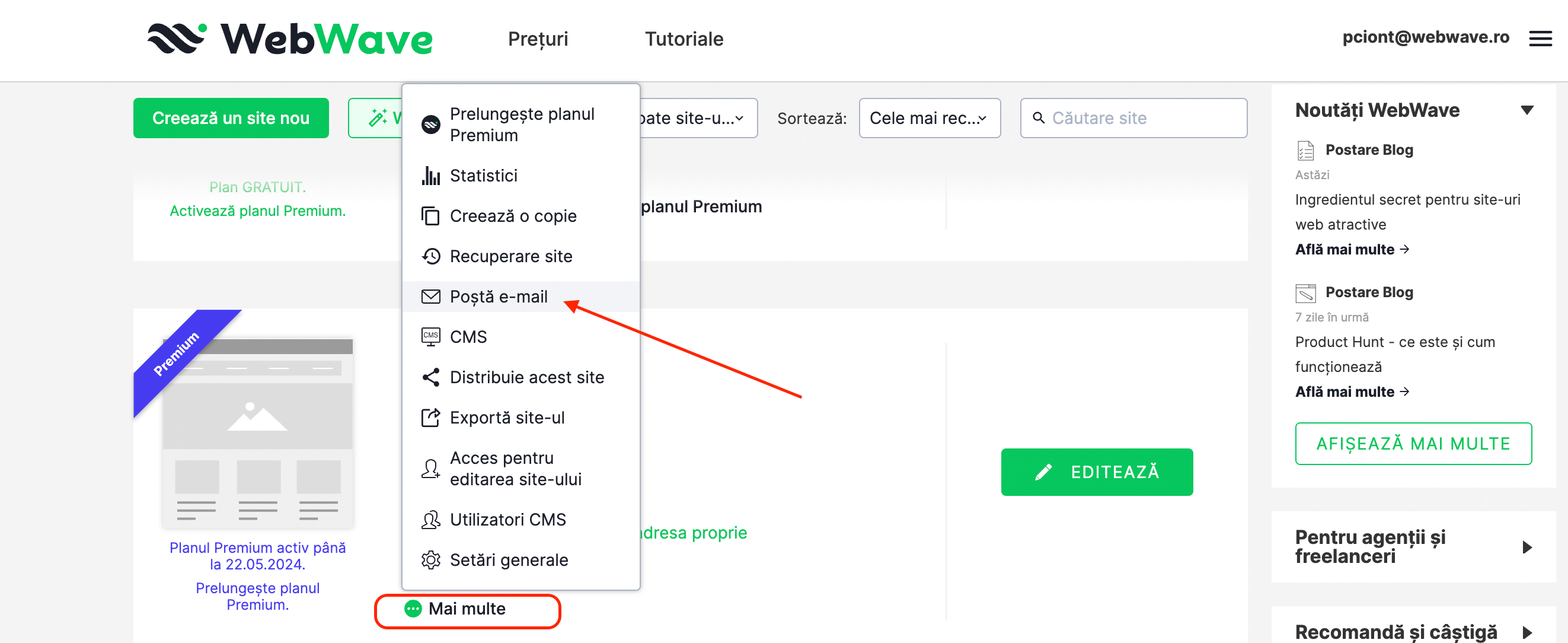This screenshot has height=643, width=1568.
Task: Click the Setări generale gear icon
Action: (430, 559)
